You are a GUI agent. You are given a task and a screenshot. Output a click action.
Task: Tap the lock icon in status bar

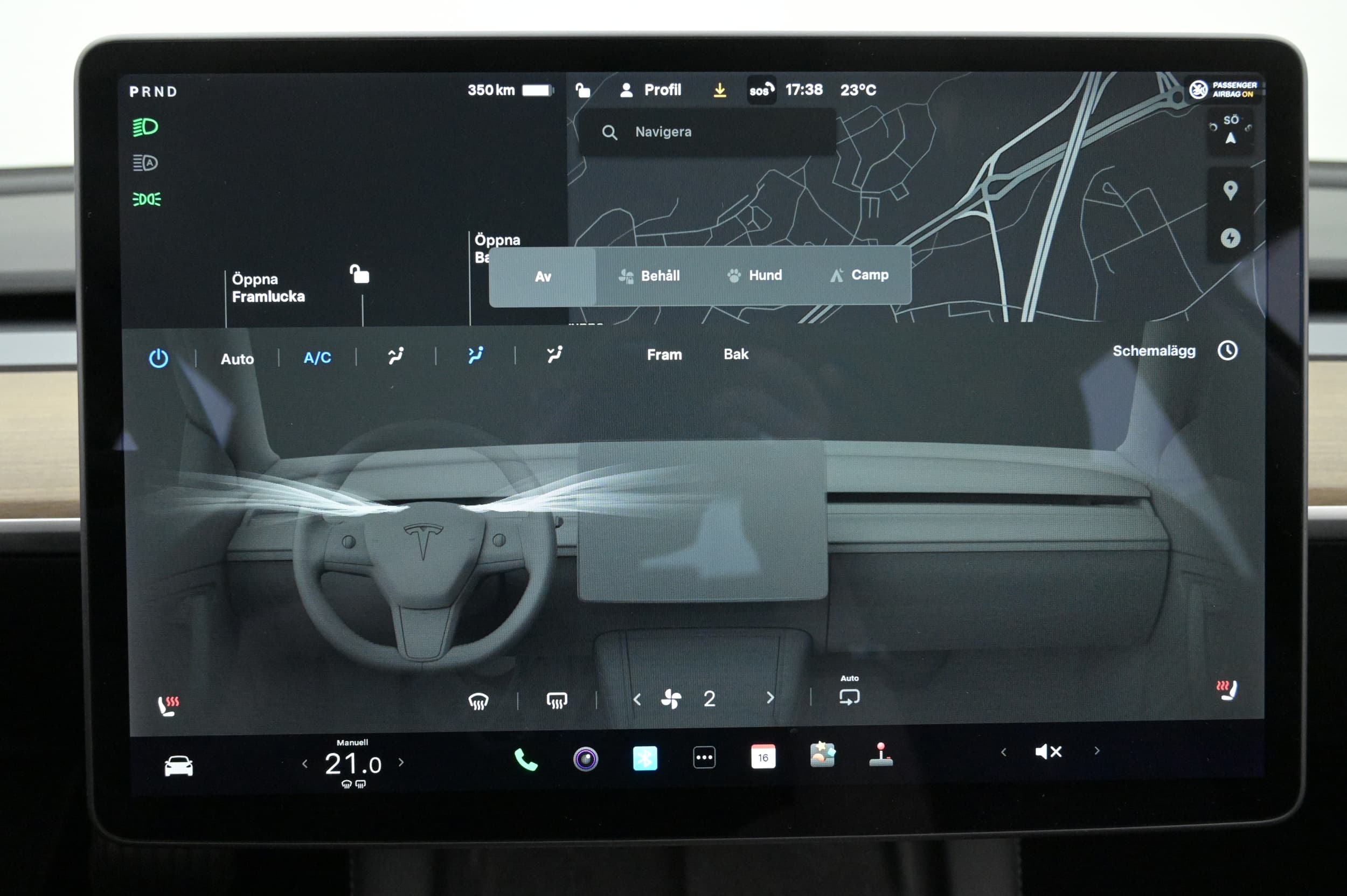click(582, 90)
